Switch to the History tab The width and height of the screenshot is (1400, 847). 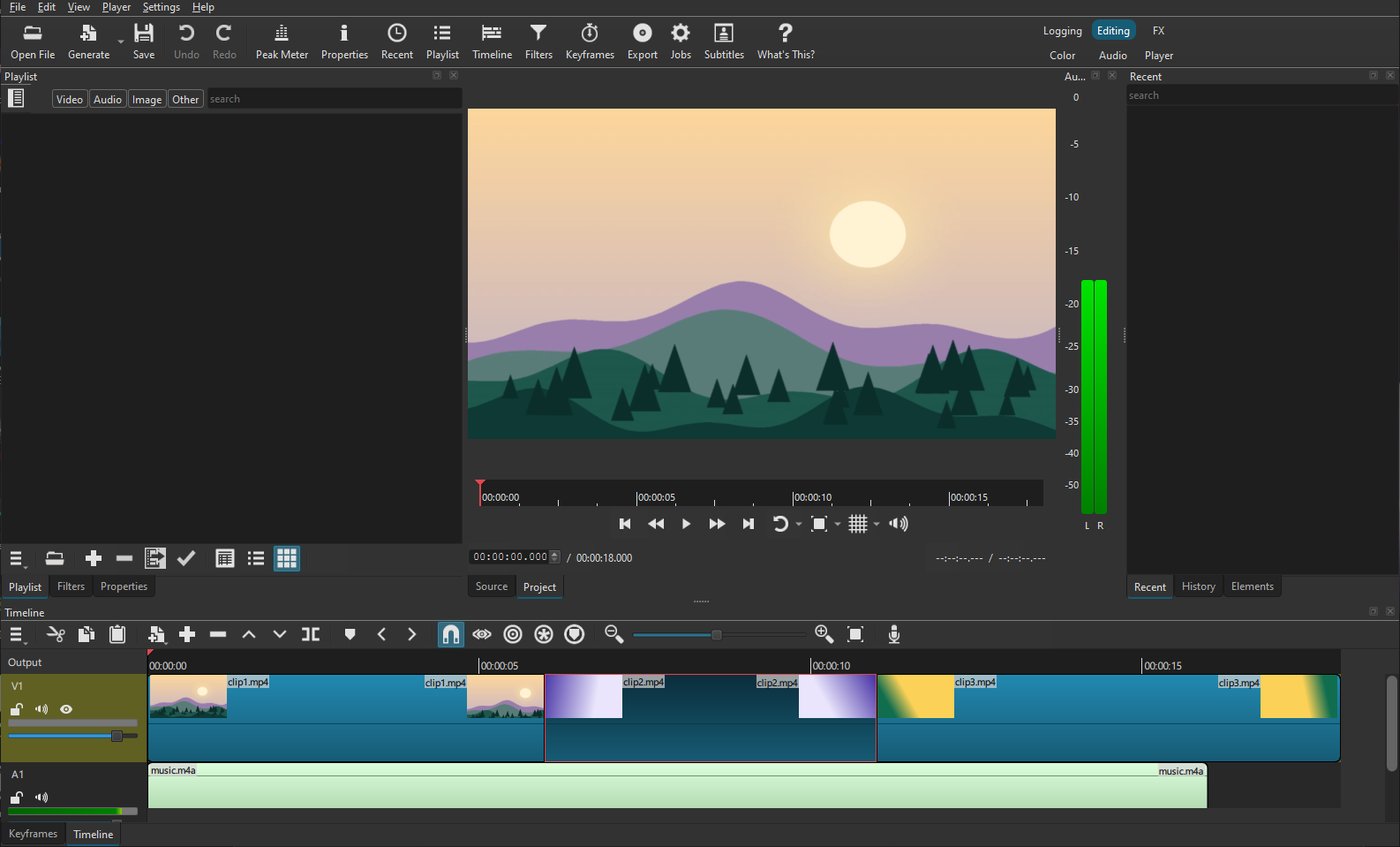(x=1198, y=586)
